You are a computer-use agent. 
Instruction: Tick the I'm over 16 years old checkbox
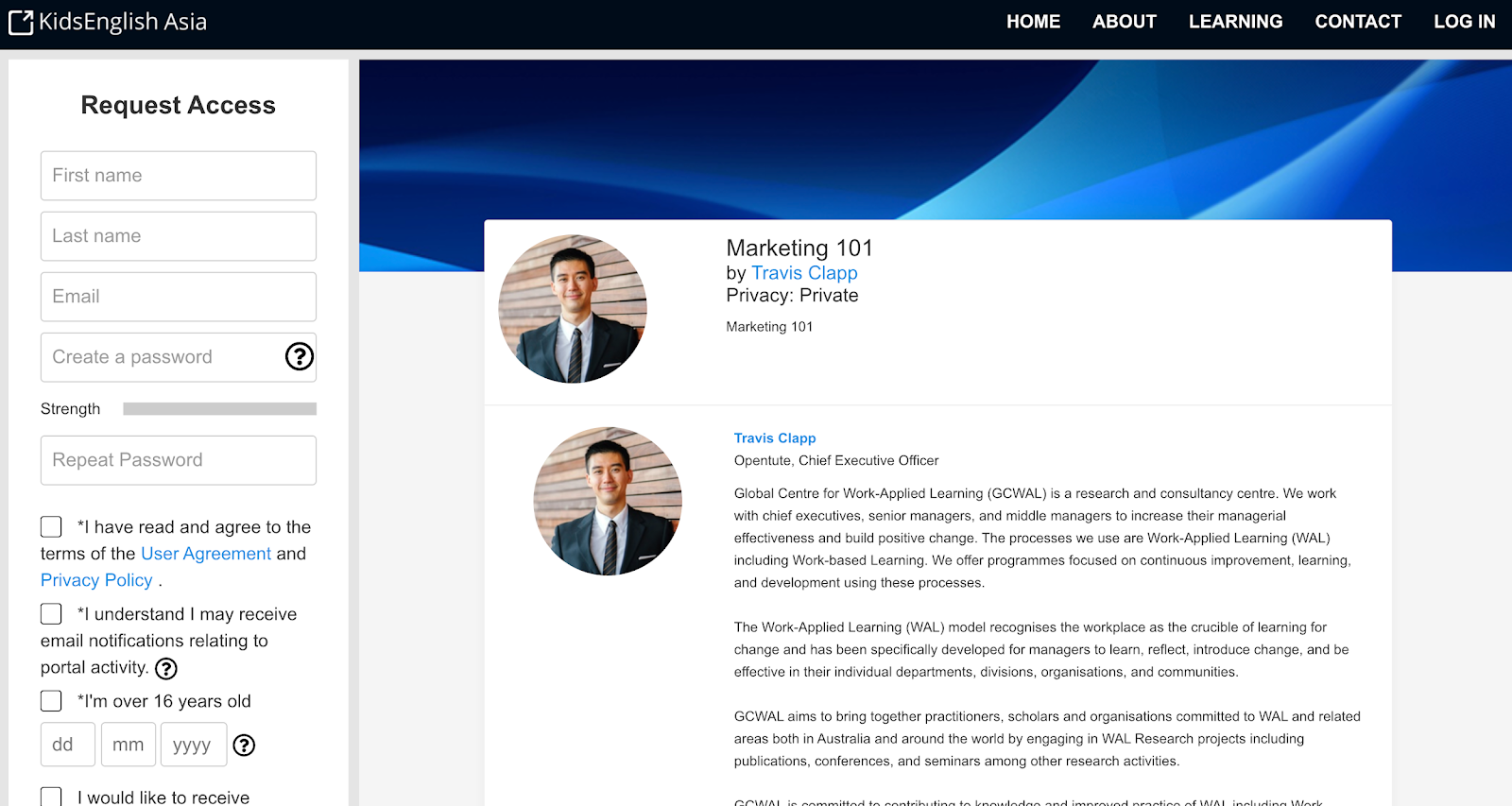tap(51, 701)
